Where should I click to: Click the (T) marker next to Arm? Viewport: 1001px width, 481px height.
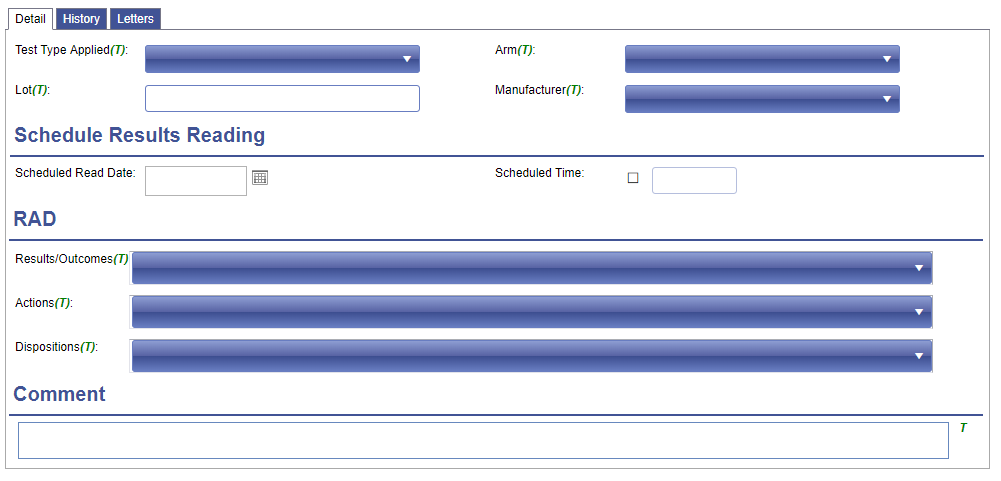(x=525, y=50)
